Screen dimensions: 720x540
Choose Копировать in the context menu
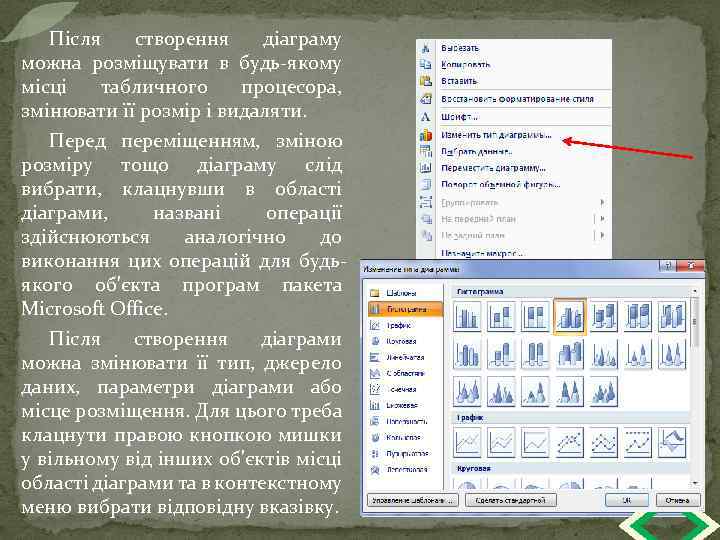pos(465,64)
